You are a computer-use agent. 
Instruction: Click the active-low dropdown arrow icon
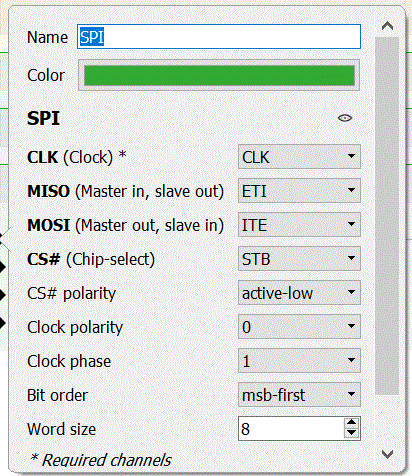pos(351,292)
